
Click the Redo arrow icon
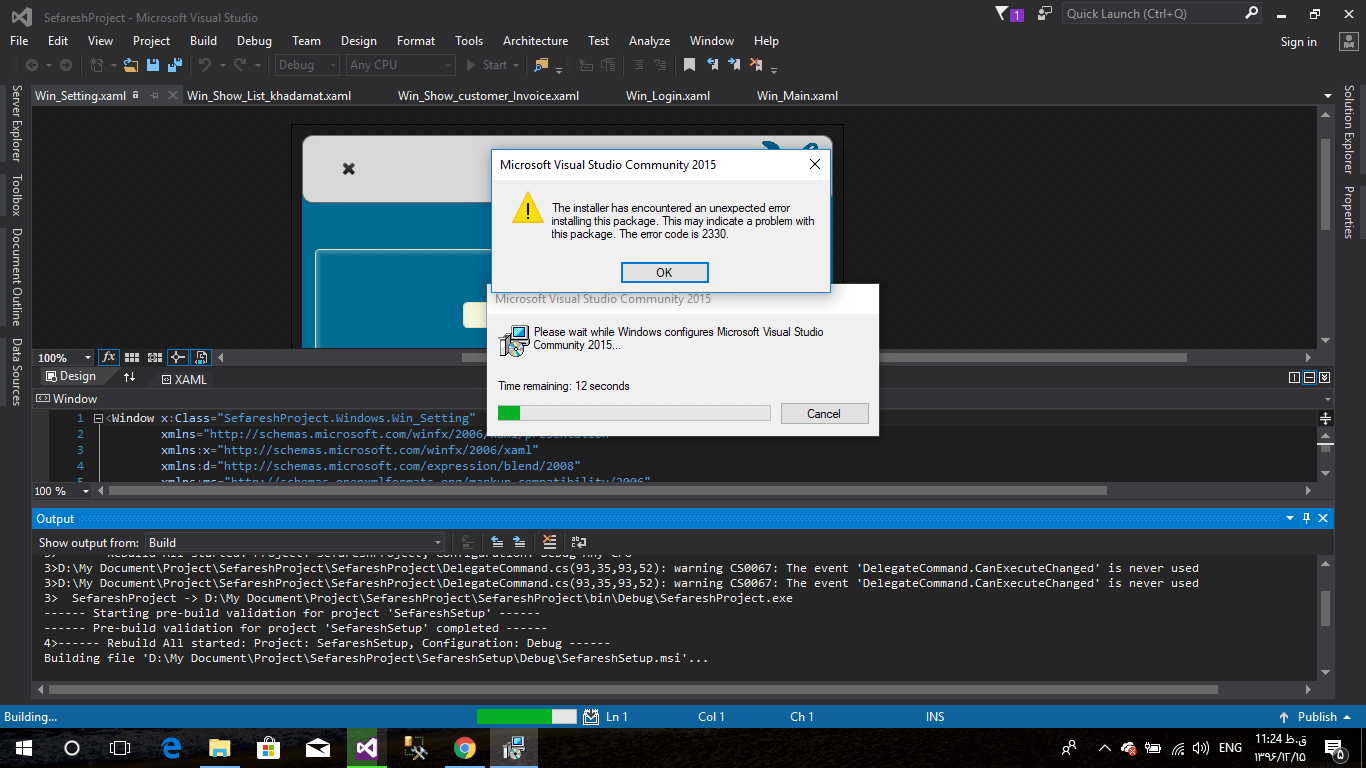tap(240, 65)
